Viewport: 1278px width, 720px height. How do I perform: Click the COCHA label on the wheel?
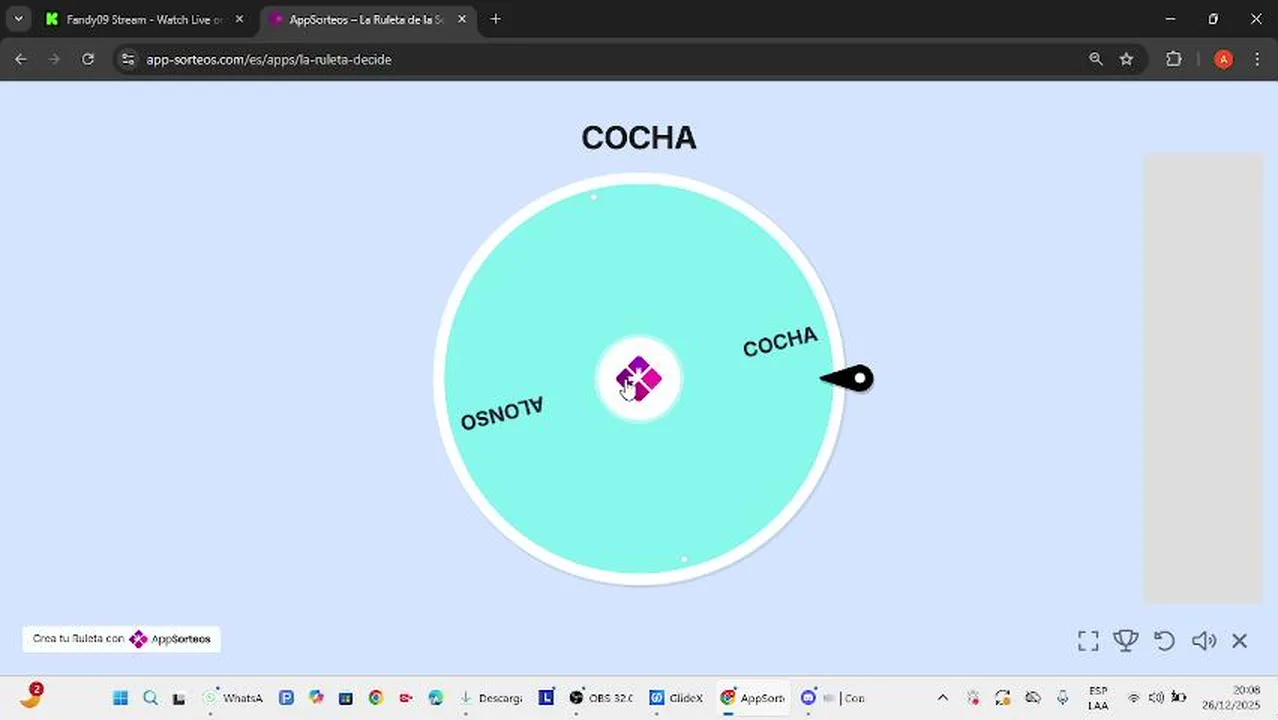[x=780, y=342]
